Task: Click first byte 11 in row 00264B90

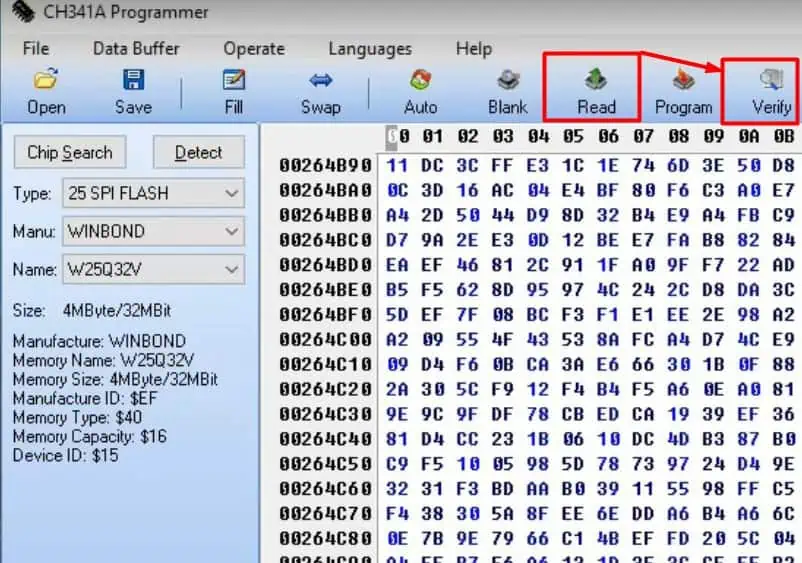Action: tap(397, 166)
